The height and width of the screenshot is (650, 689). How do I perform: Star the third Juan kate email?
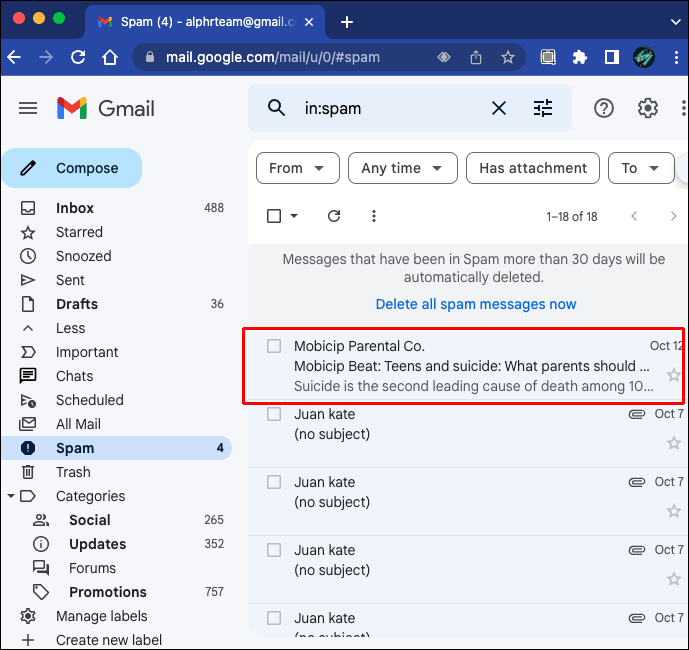[674, 579]
